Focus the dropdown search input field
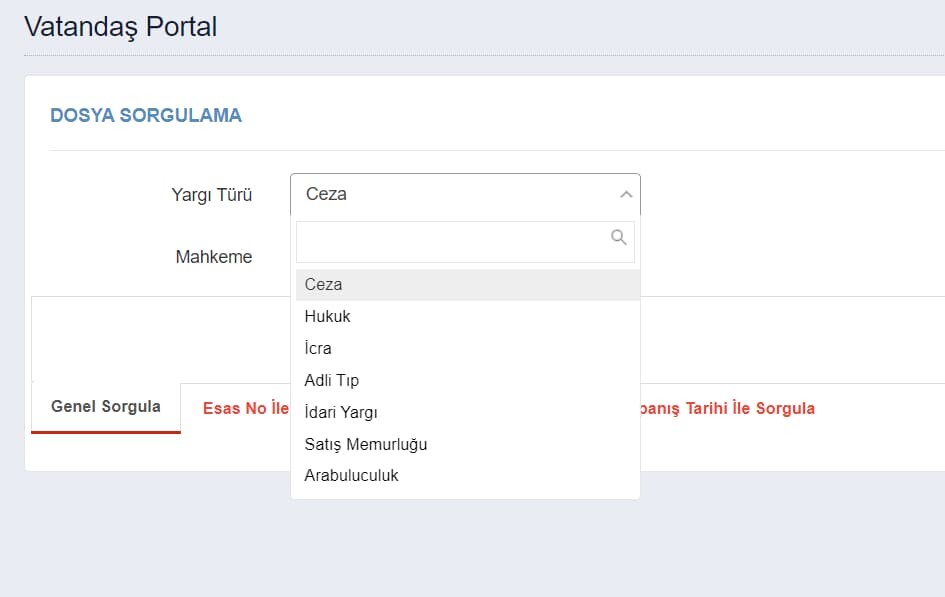 (x=465, y=242)
